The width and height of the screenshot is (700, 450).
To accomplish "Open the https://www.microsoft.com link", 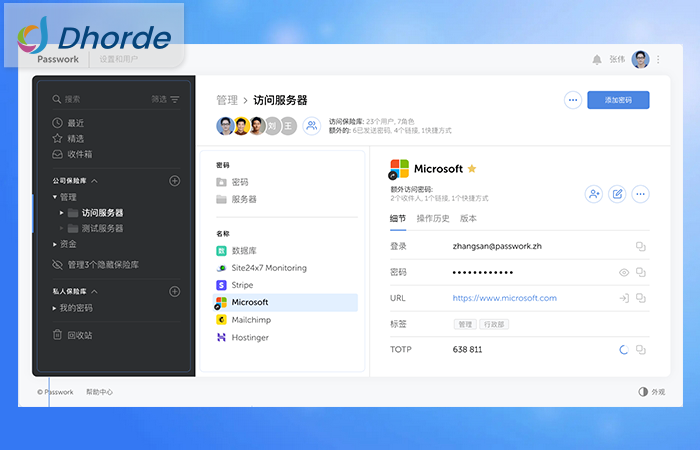I will pos(504,298).
